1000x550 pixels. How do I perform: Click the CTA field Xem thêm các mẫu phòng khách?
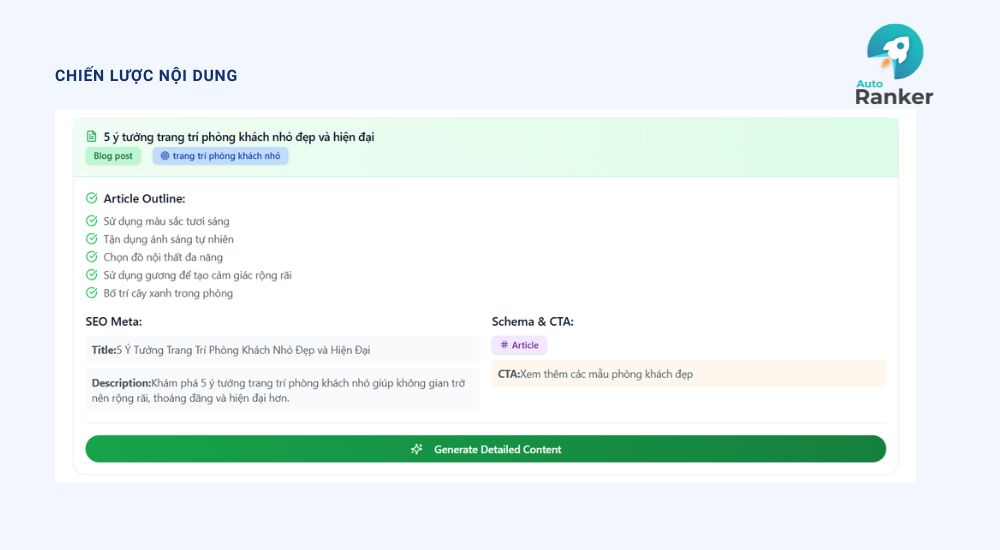(688, 374)
